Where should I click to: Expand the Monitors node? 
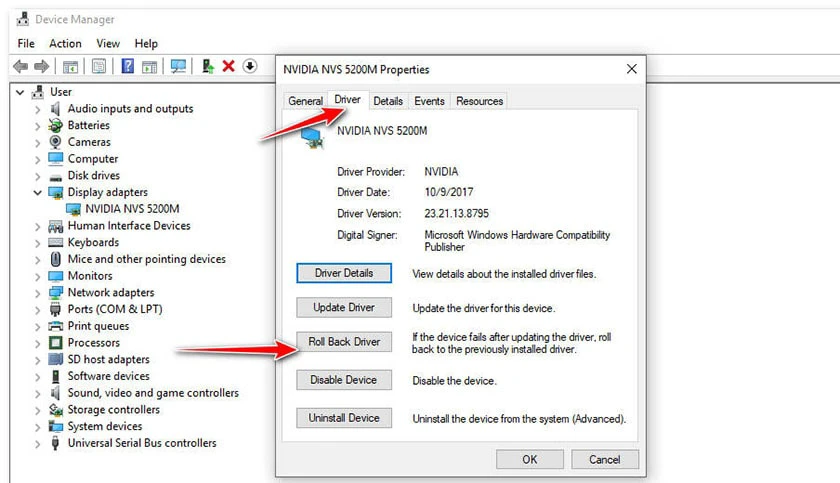(37, 276)
